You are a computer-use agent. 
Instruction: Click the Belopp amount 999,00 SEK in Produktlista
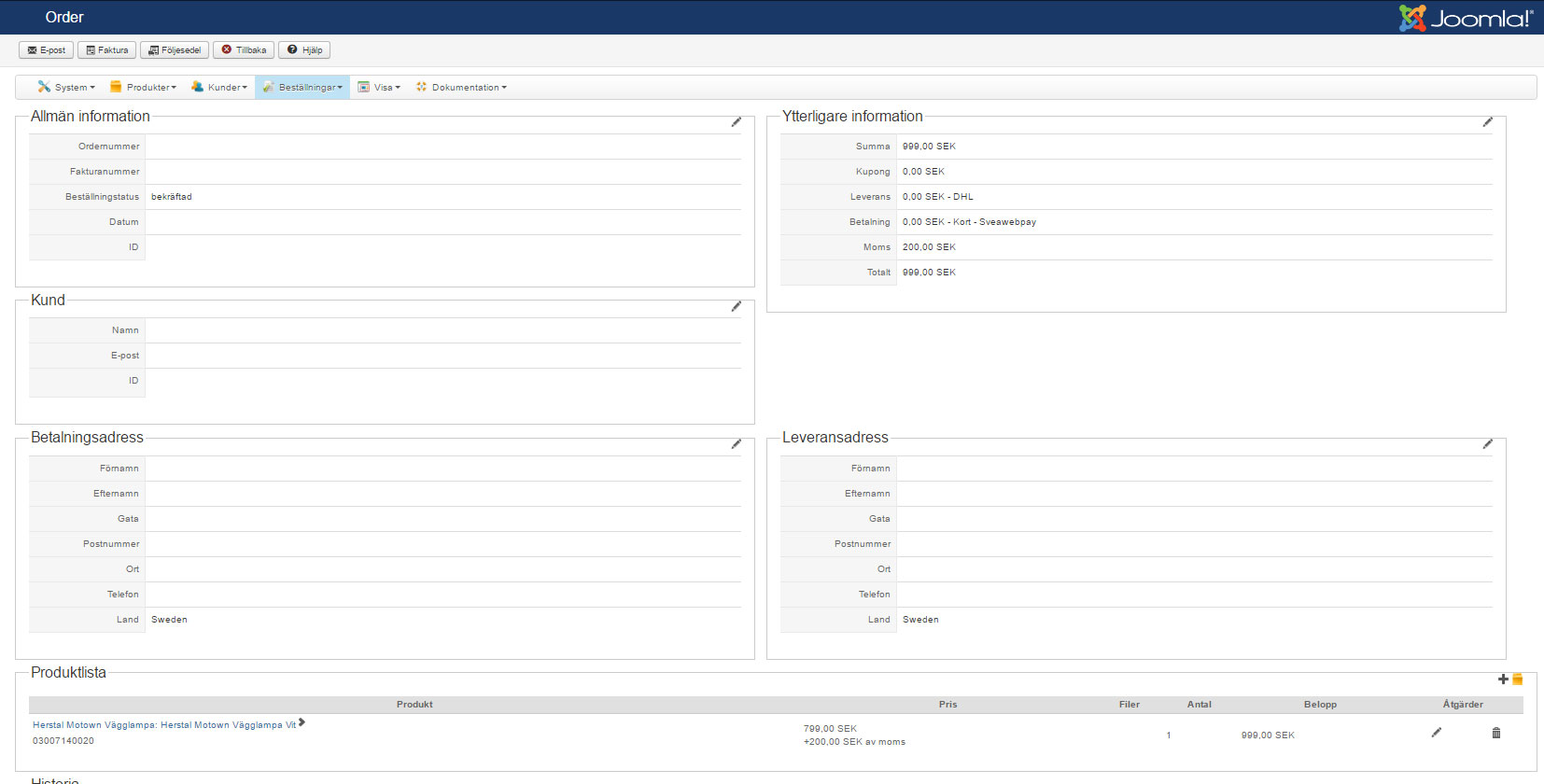1268,735
